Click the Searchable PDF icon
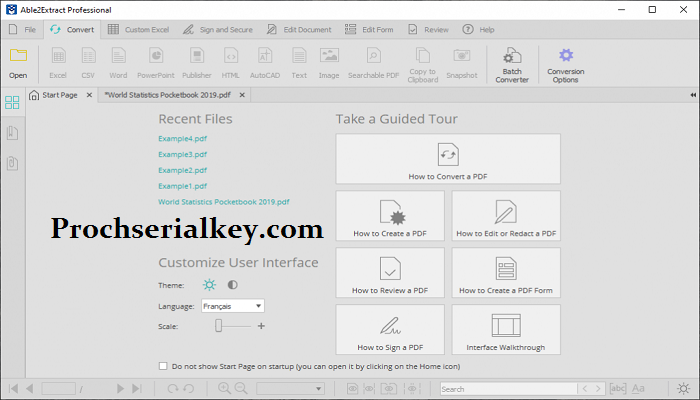700x400 pixels. point(374,56)
